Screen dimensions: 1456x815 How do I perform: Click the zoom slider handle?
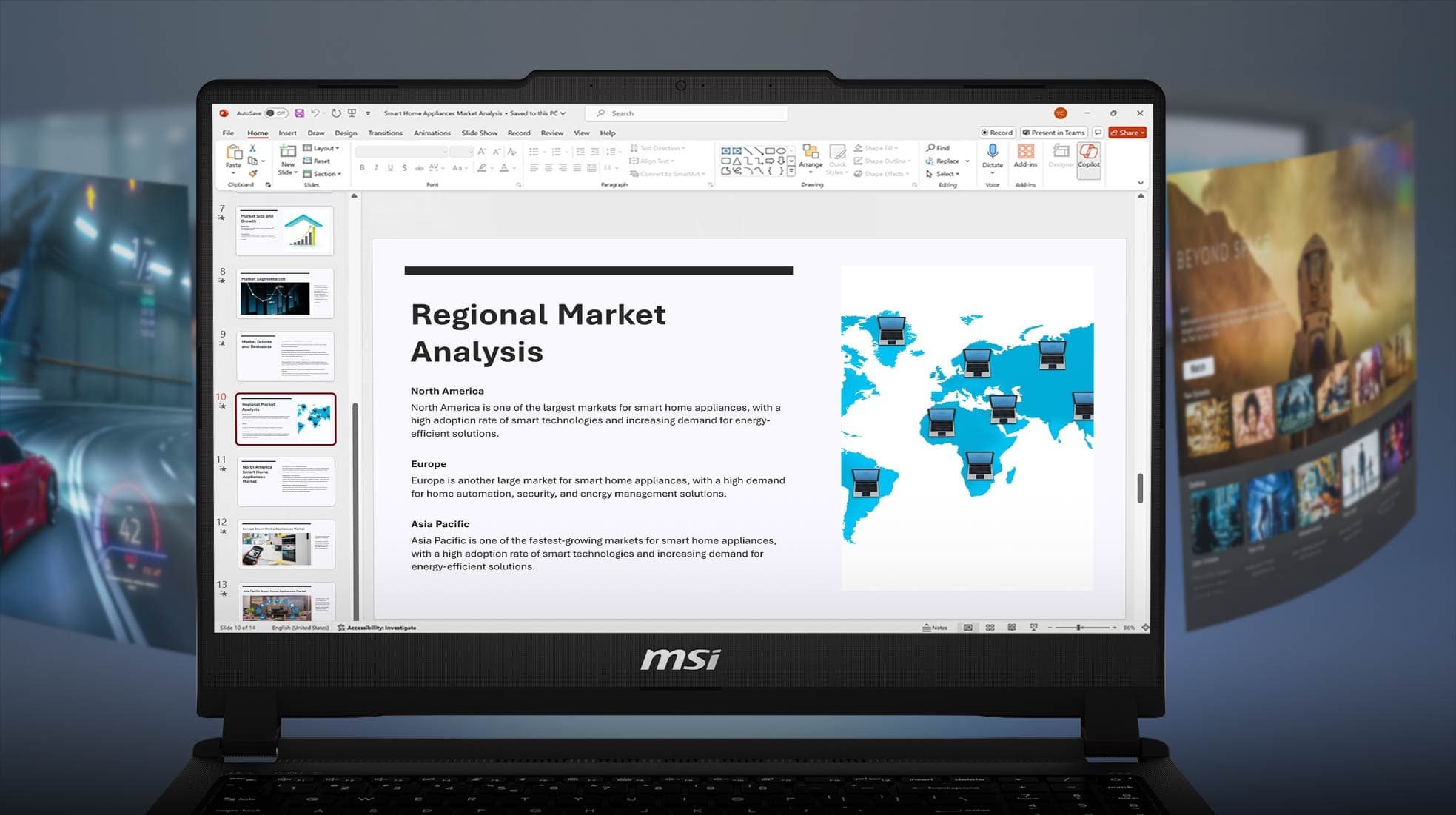point(1079,628)
